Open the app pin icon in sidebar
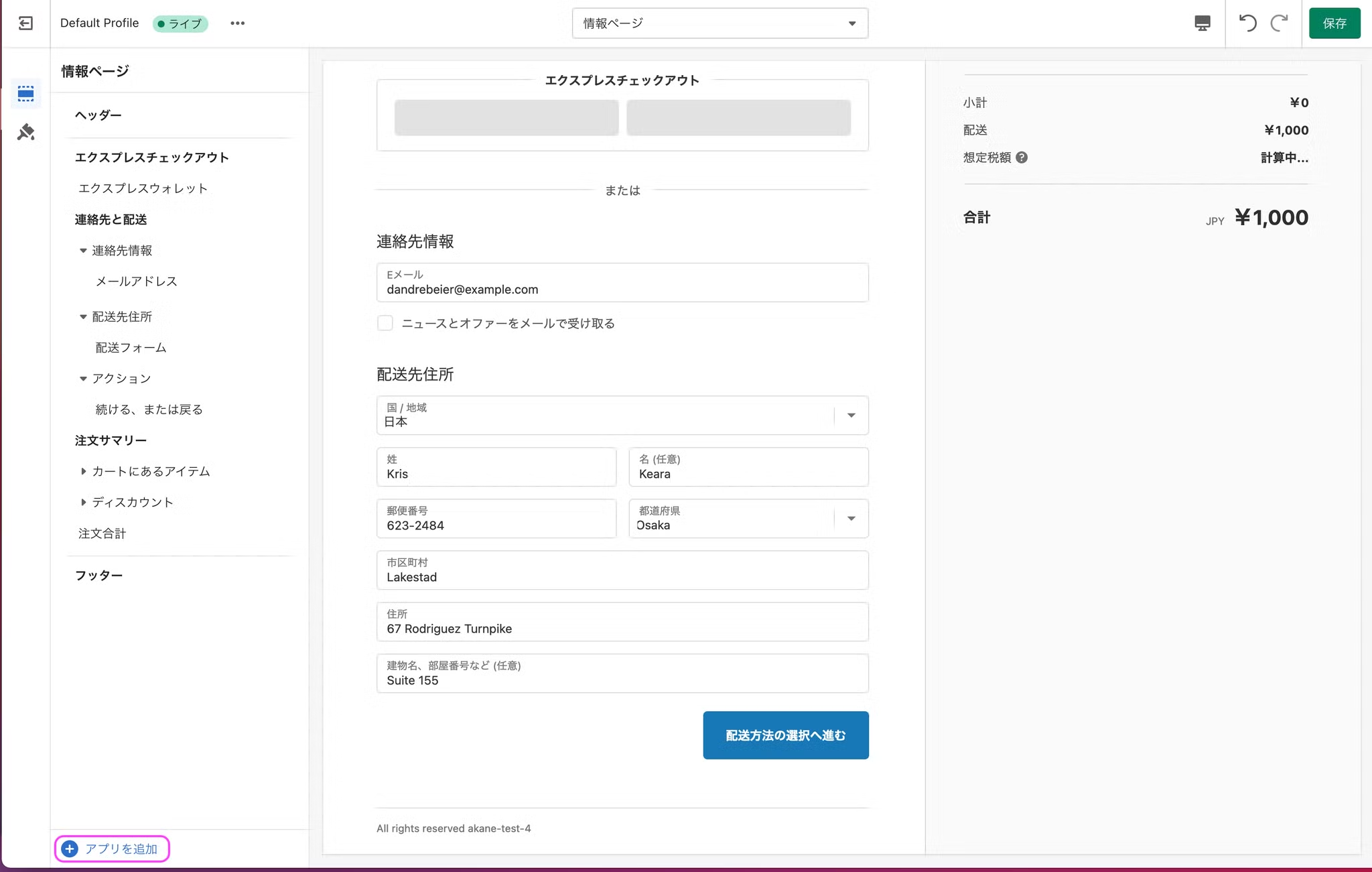 tap(26, 132)
